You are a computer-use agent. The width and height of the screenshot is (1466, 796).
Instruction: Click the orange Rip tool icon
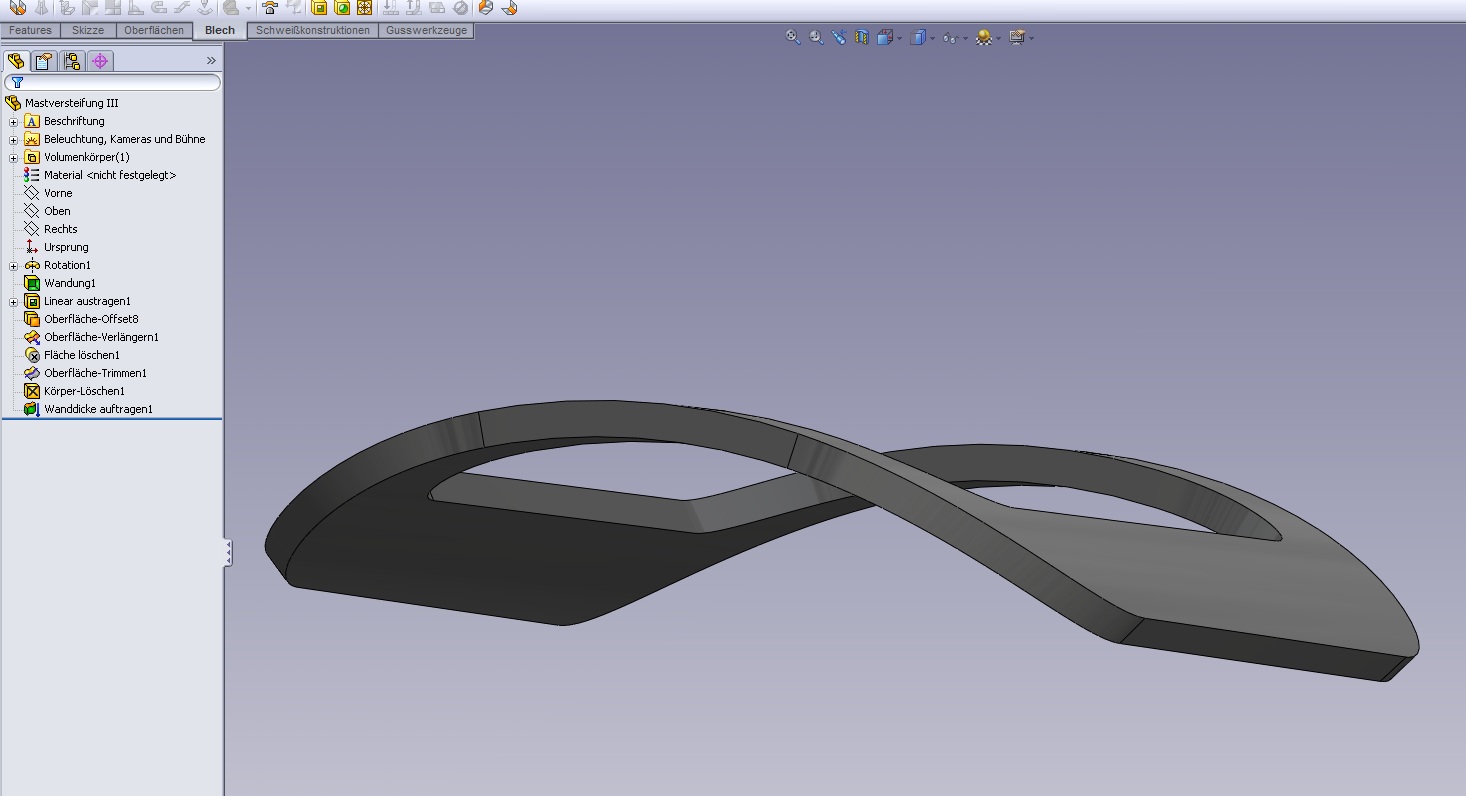[485, 7]
